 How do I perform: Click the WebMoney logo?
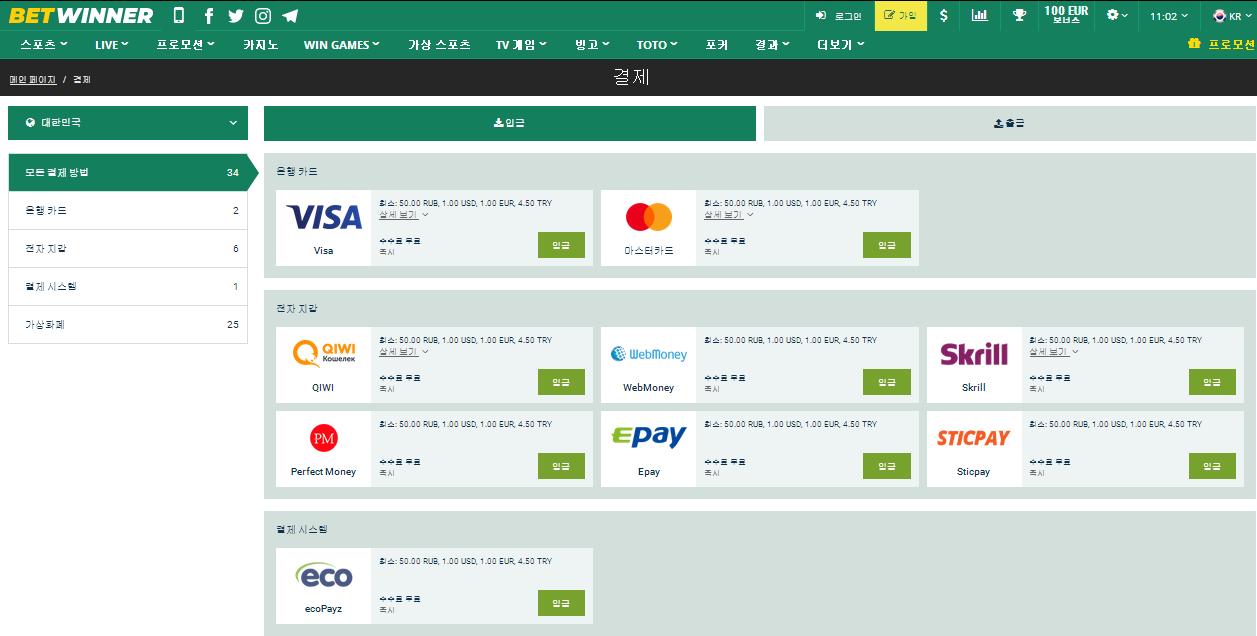(x=649, y=354)
